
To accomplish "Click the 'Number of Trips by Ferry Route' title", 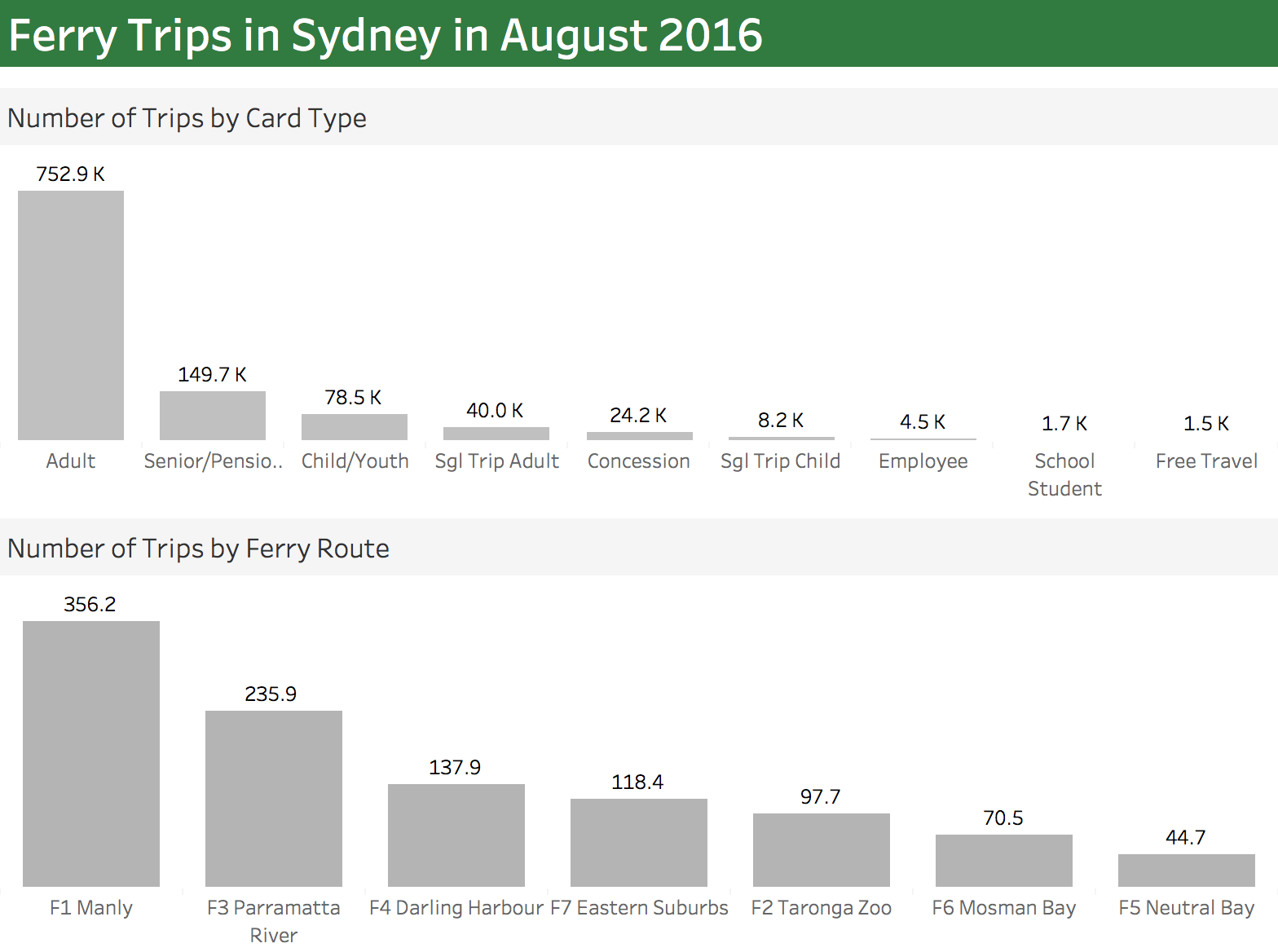I will [198, 549].
